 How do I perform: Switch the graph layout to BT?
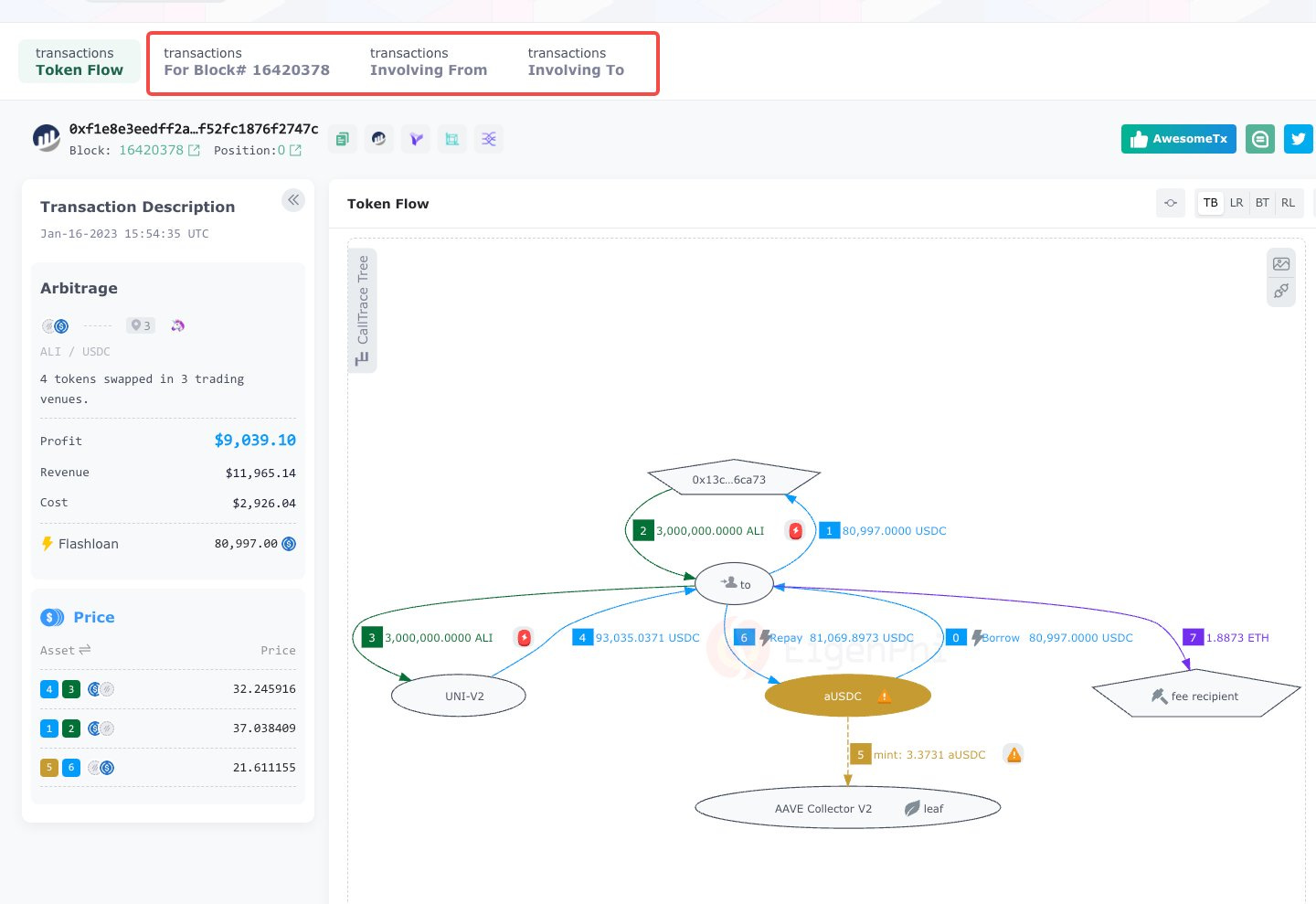pos(1262,203)
